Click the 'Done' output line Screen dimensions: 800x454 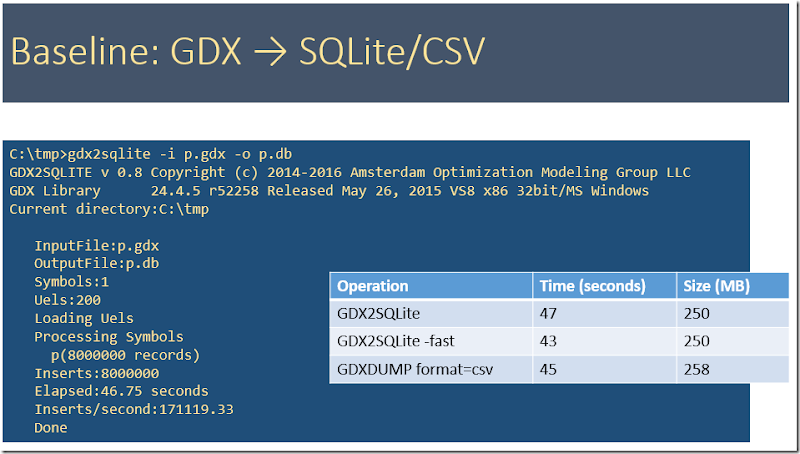[x=51, y=427]
